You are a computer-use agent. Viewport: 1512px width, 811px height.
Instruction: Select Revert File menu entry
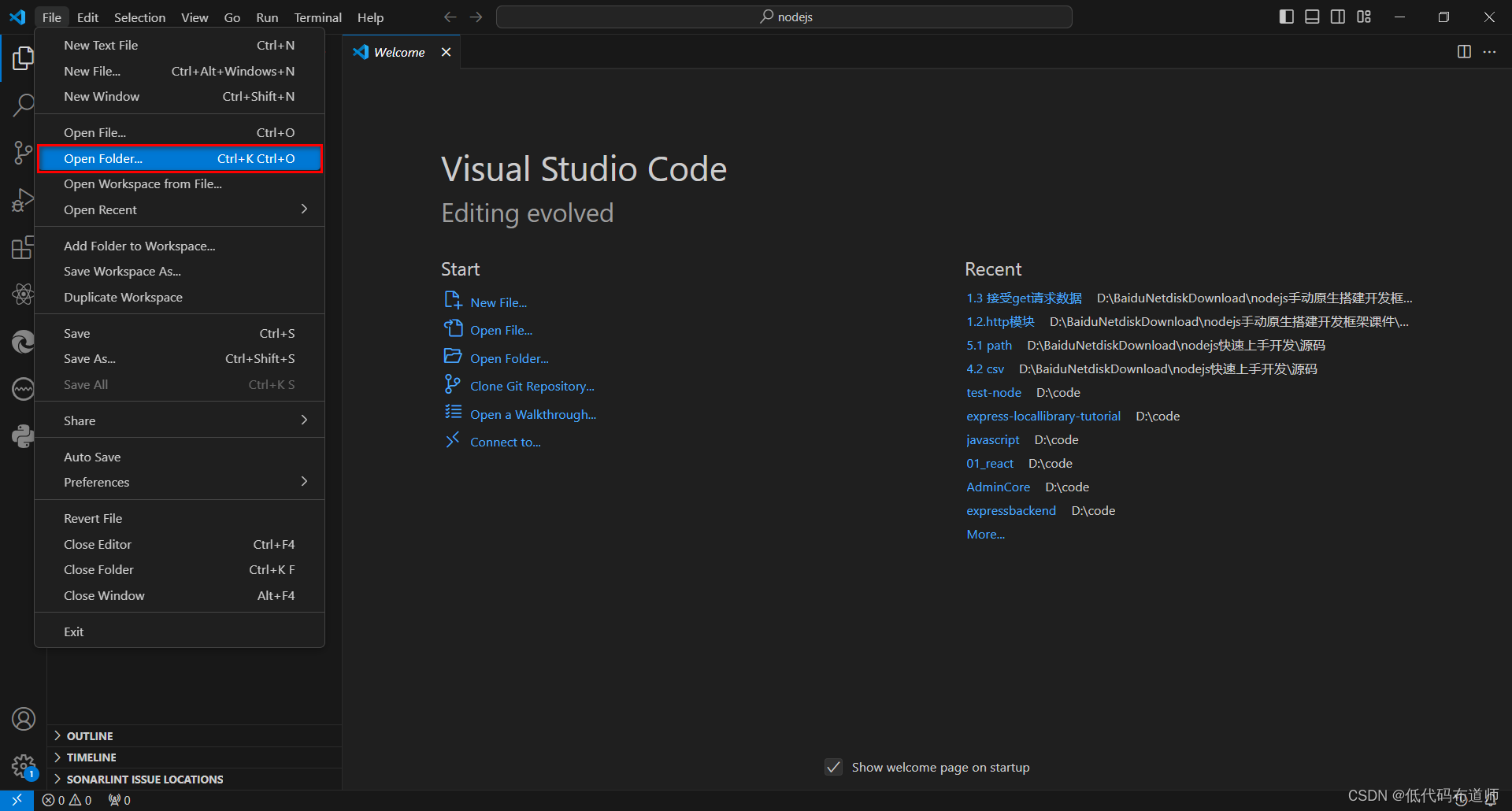pyautogui.click(x=180, y=518)
